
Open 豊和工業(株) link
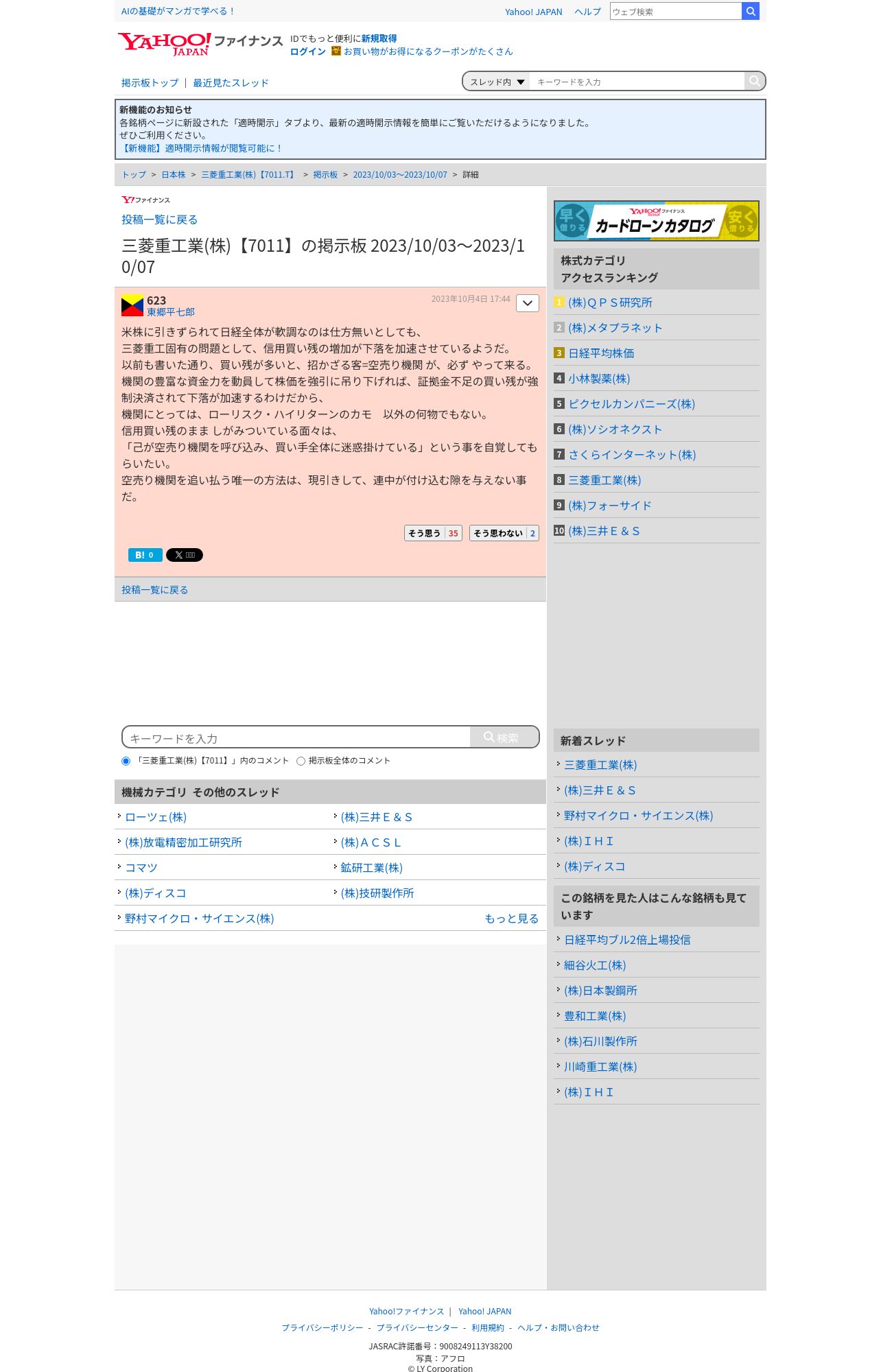coord(595,1016)
